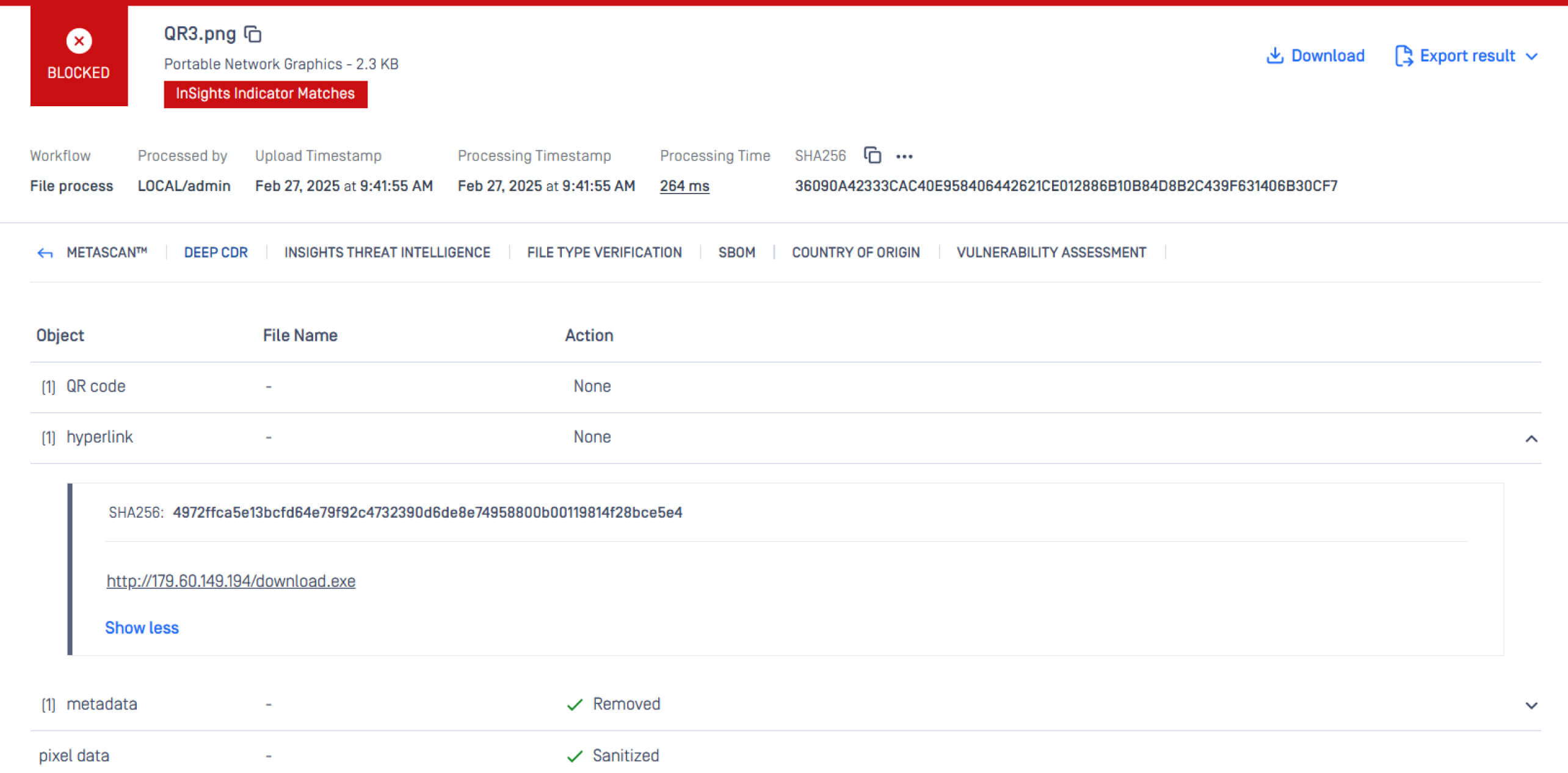Click the Export result file icon
This screenshot has width=1568, height=773.
(x=1404, y=56)
